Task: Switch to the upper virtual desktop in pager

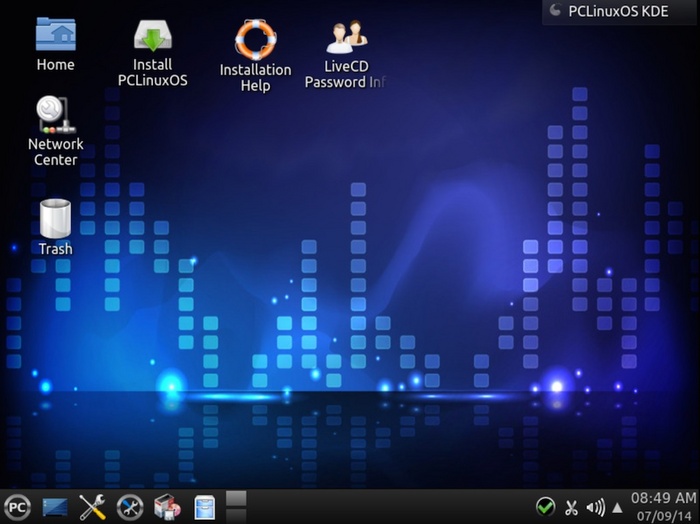Action: pyautogui.click(x=236, y=499)
